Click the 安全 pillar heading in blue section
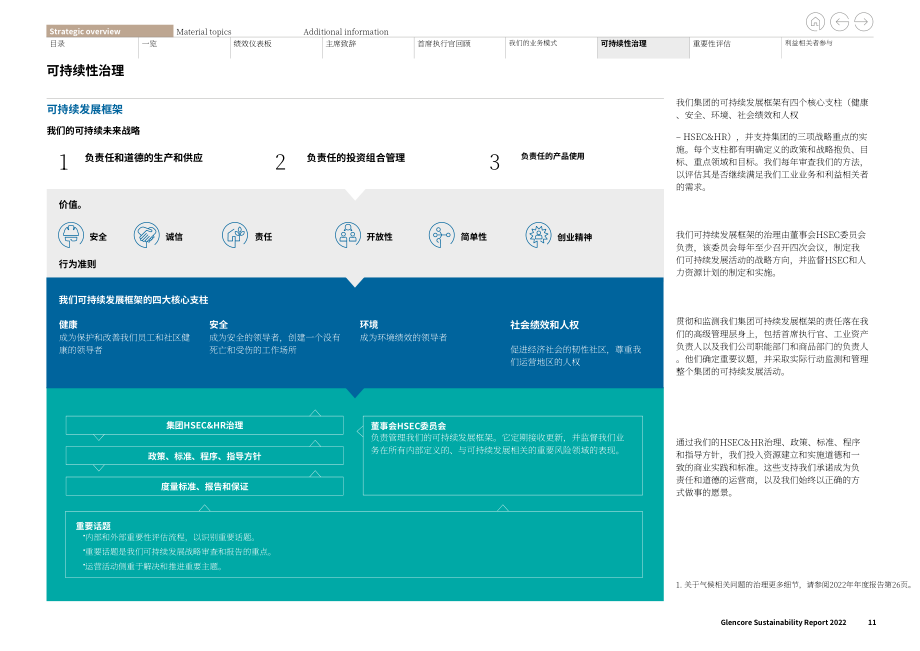920x651 pixels. (218, 324)
